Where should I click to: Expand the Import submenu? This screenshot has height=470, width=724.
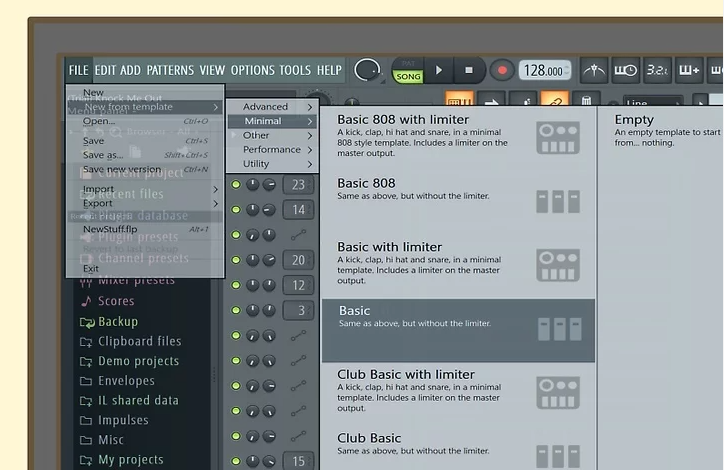(x=145, y=189)
